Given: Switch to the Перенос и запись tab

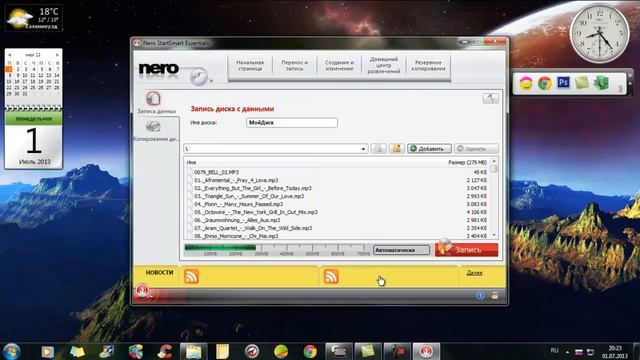Looking at the screenshot, I should tap(294, 66).
